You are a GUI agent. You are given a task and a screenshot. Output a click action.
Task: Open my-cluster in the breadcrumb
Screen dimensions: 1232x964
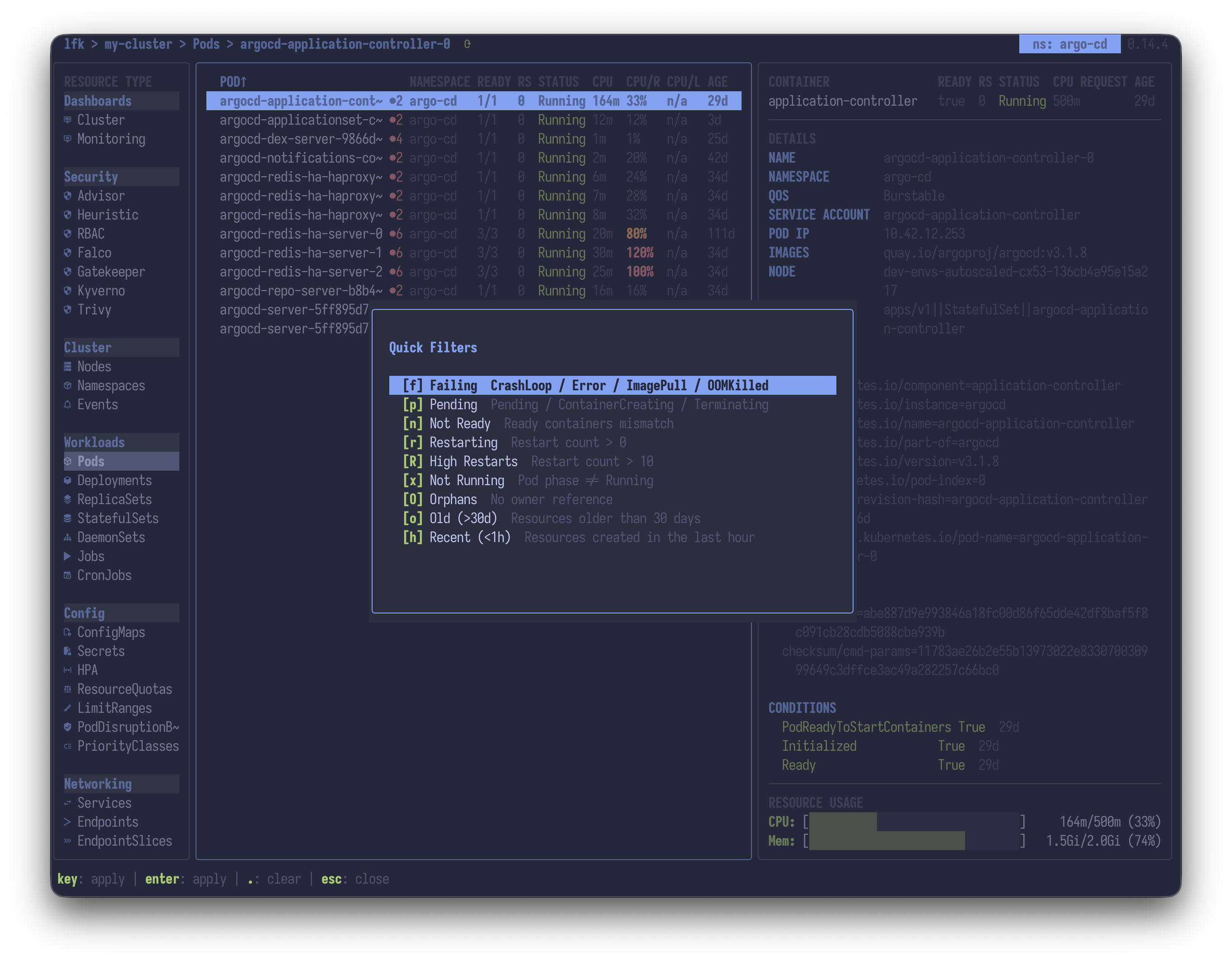[138, 44]
